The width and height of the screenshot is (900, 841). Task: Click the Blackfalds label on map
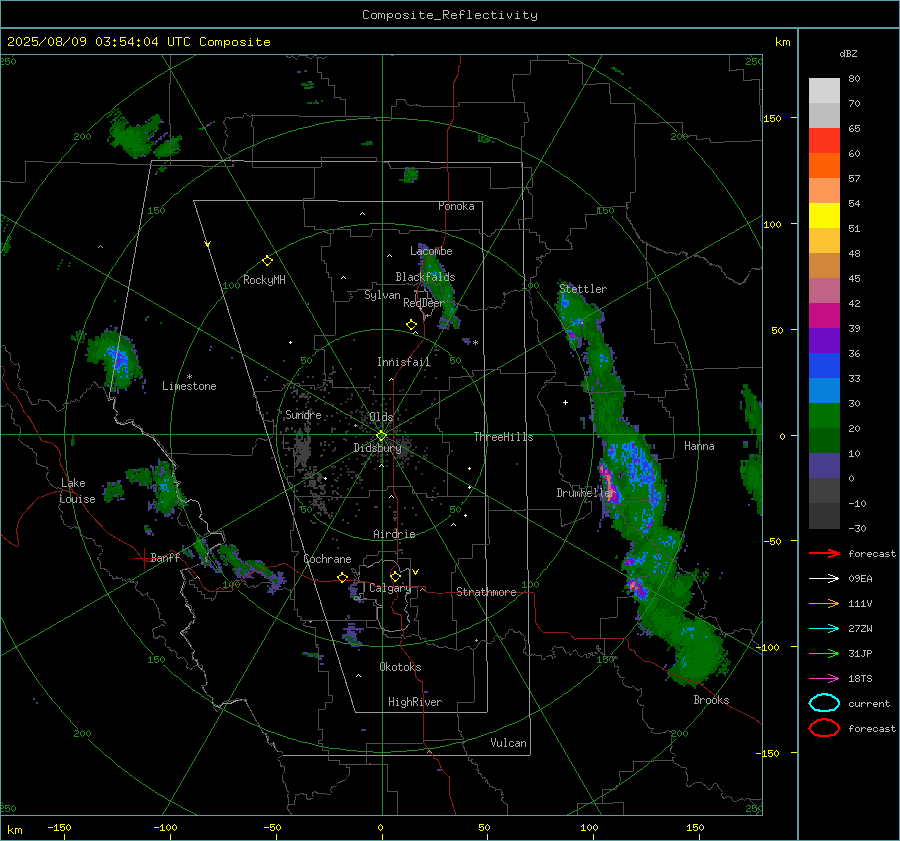click(x=425, y=277)
